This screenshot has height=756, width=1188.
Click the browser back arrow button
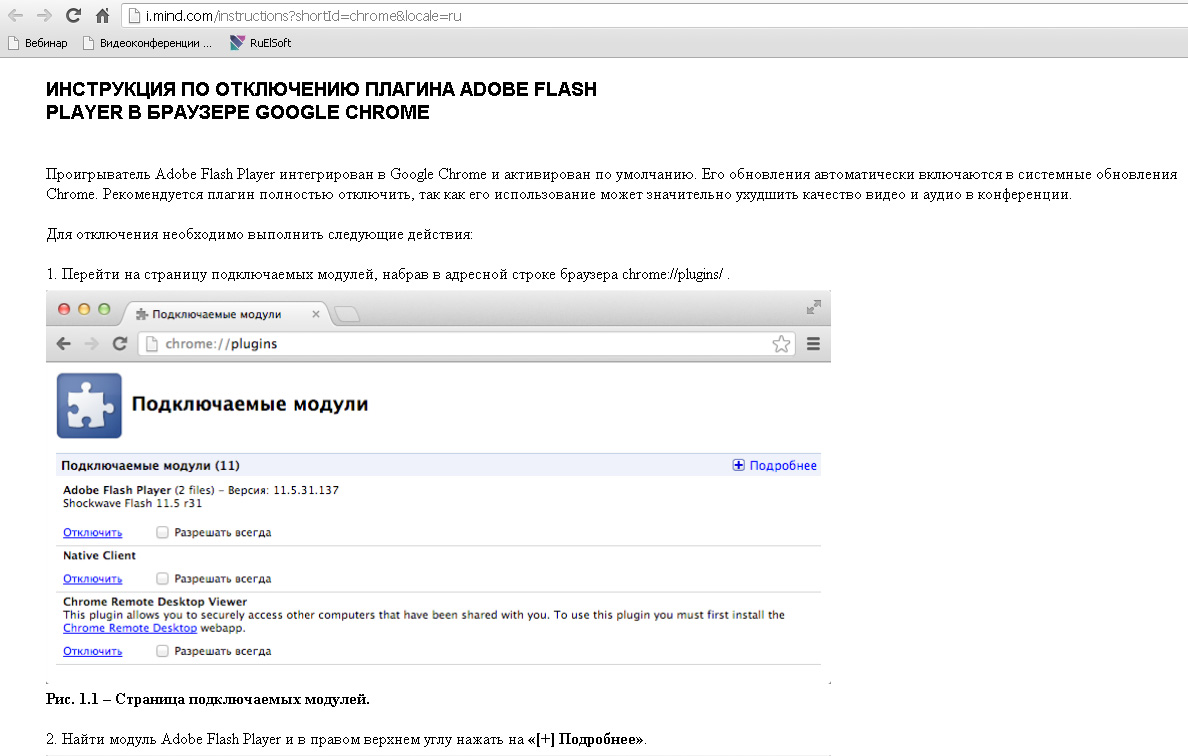tap(15, 15)
